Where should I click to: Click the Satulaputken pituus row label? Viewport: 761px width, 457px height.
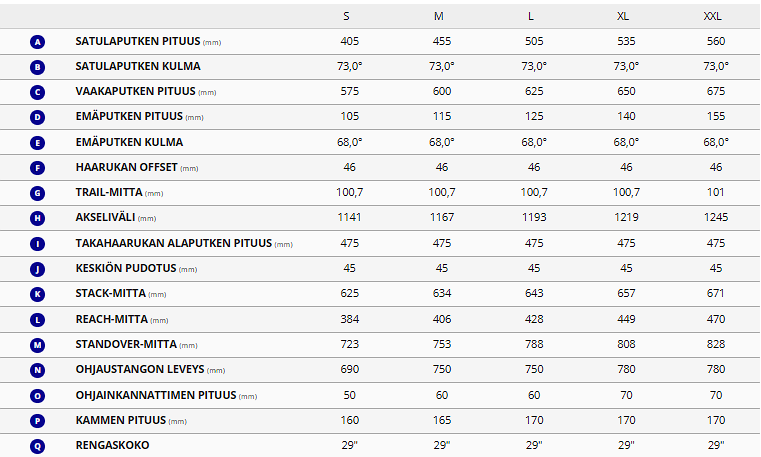(x=138, y=42)
